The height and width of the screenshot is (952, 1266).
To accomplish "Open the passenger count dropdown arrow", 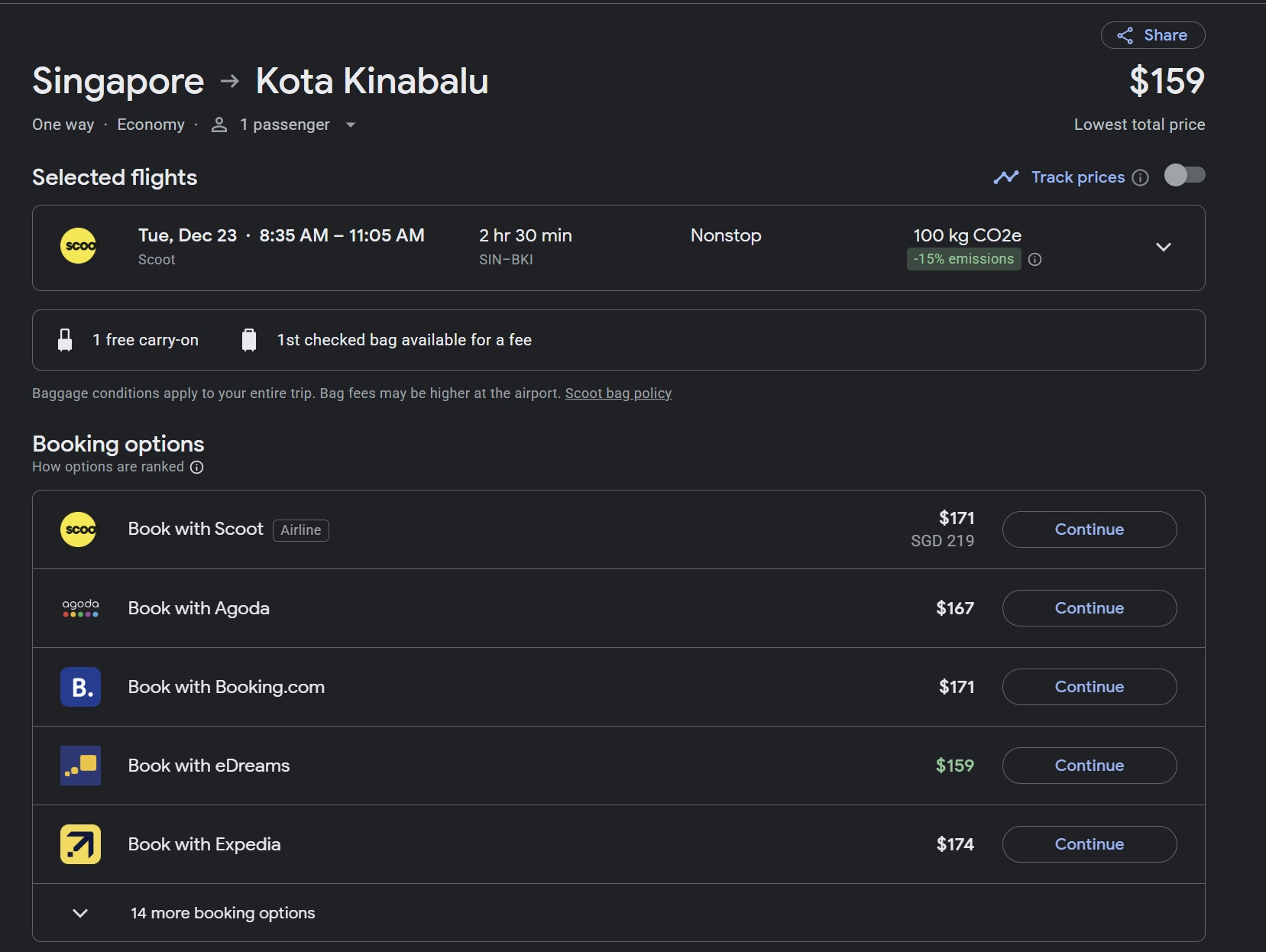I will click(351, 125).
